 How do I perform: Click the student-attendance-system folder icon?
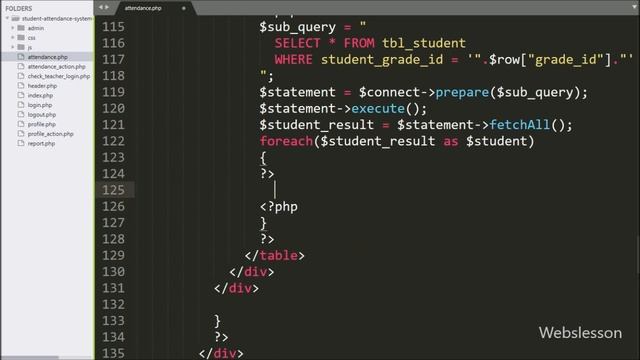[16, 18]
